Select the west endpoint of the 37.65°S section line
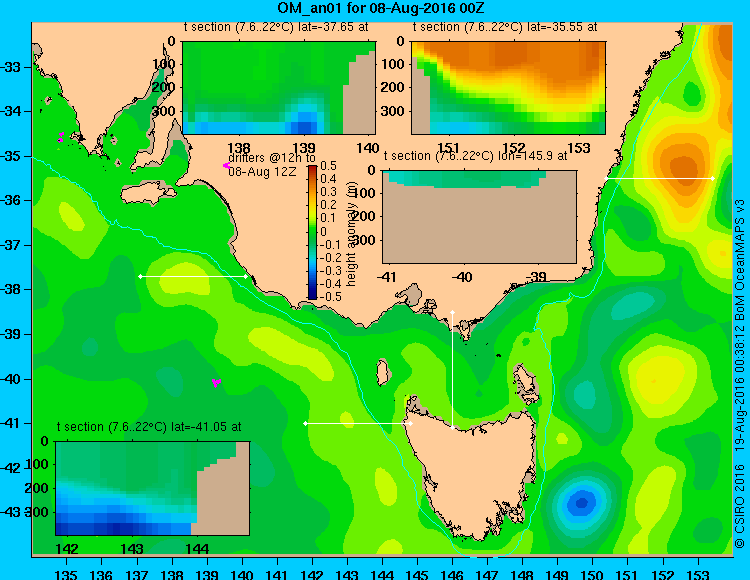Screen dimensions: 750x580 click(x=140, y=276)
